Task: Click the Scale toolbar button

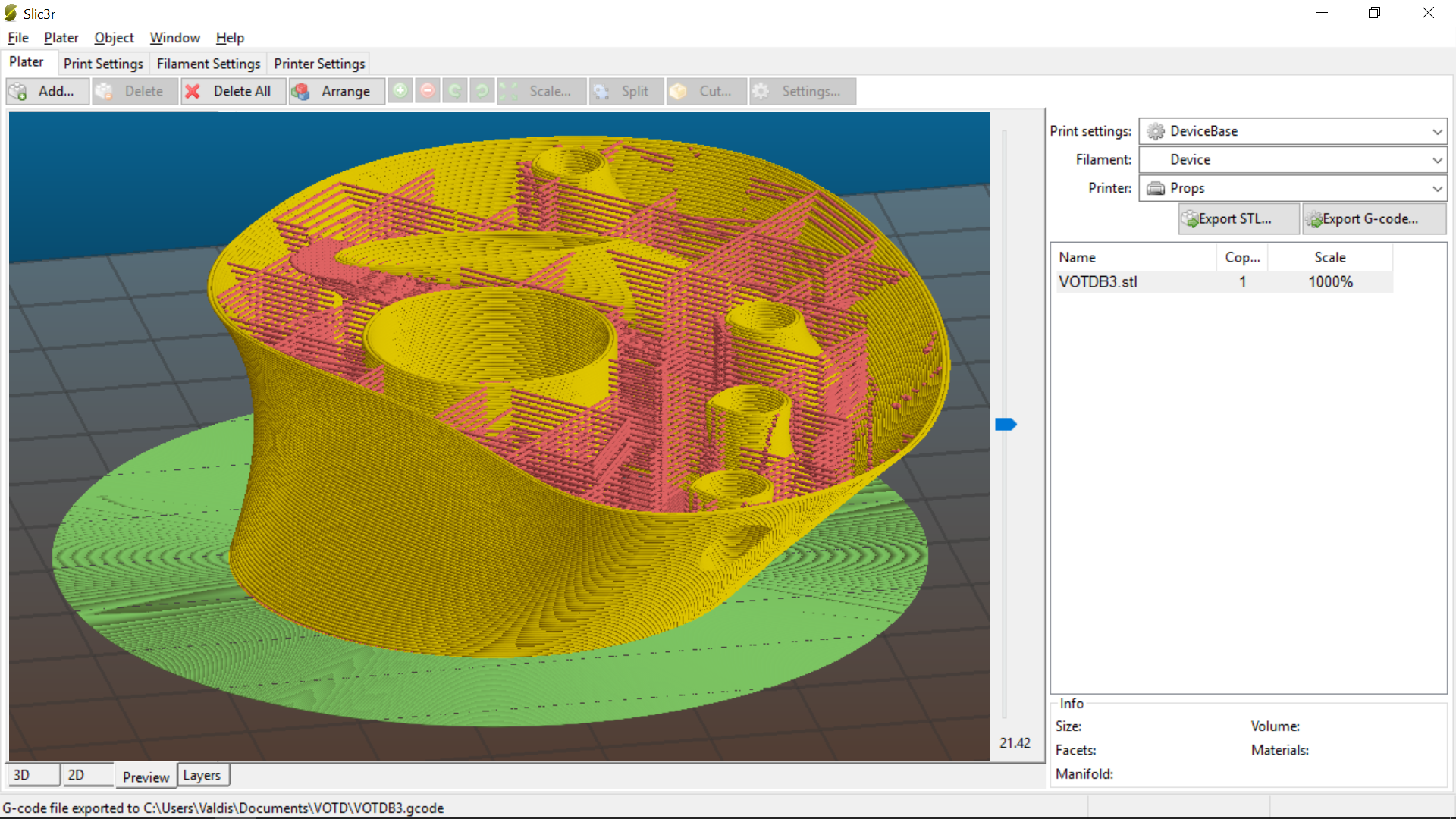Action: 541,91
